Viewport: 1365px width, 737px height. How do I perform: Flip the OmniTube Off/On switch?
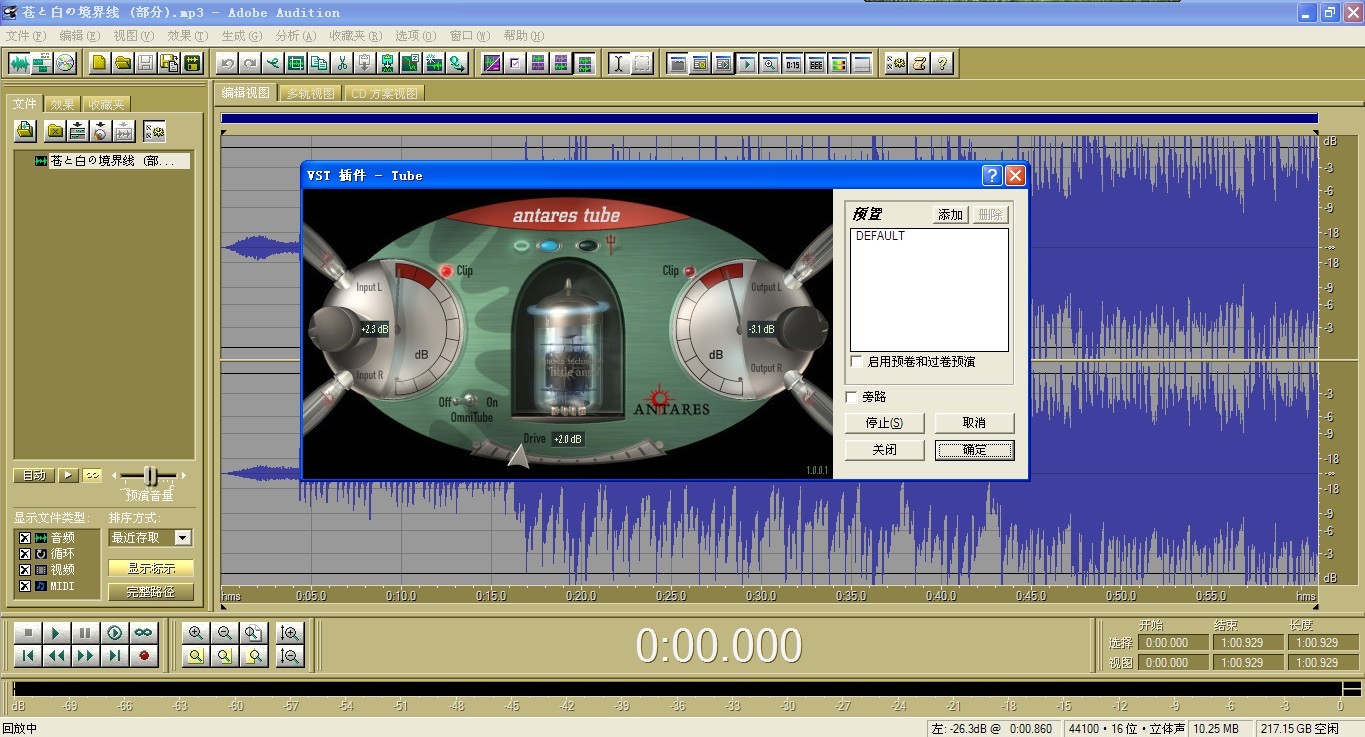point(468,402)
